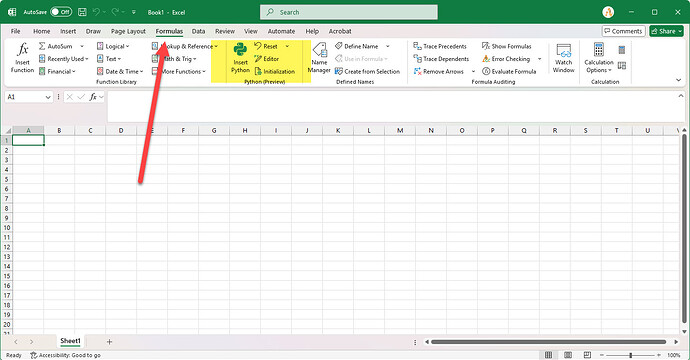Click Error Checking
This screenshot has width=690, height=360.
point(506,59)
